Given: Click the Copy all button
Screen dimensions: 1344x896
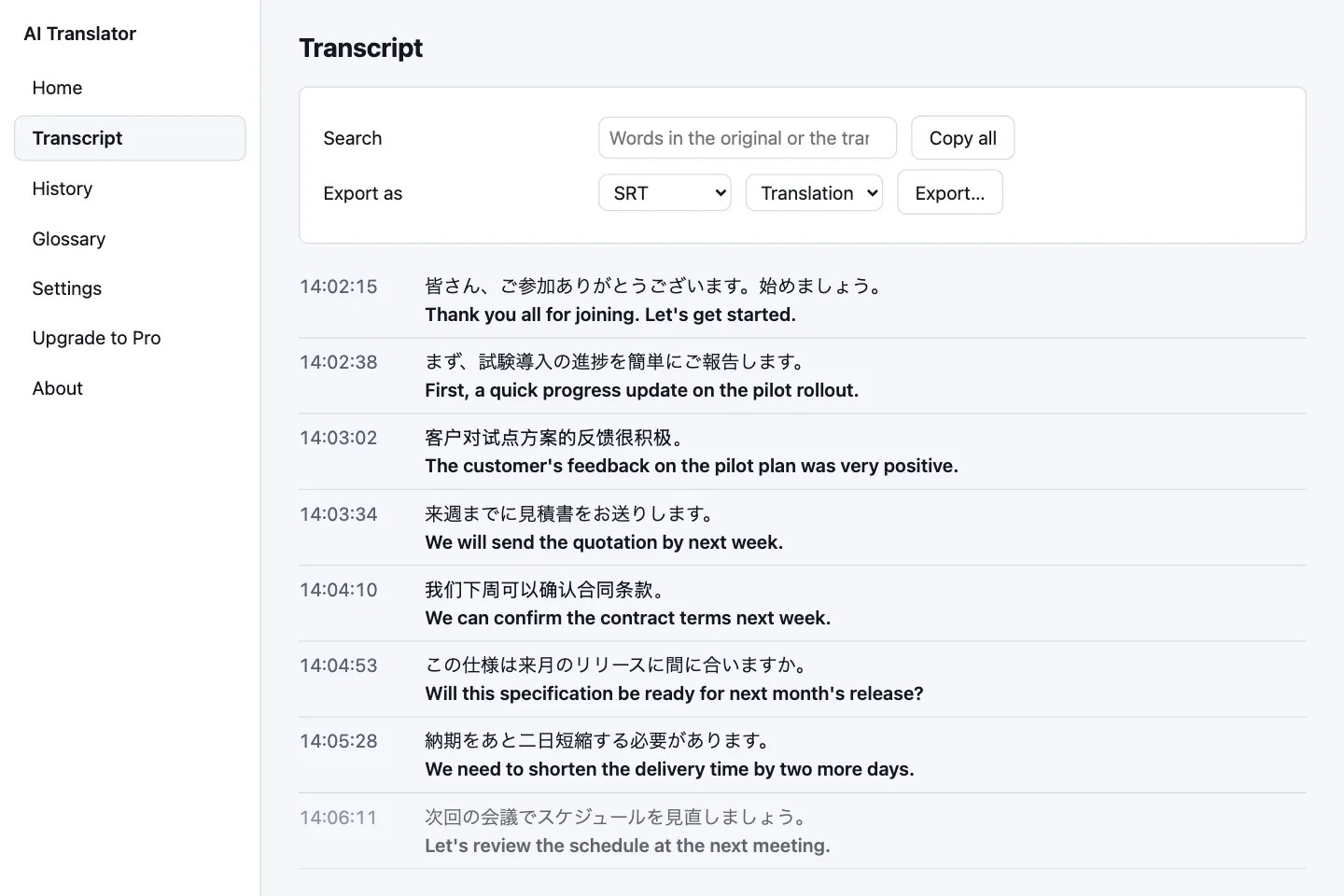Looking at the screenshot, I should (x=962, y=138).
